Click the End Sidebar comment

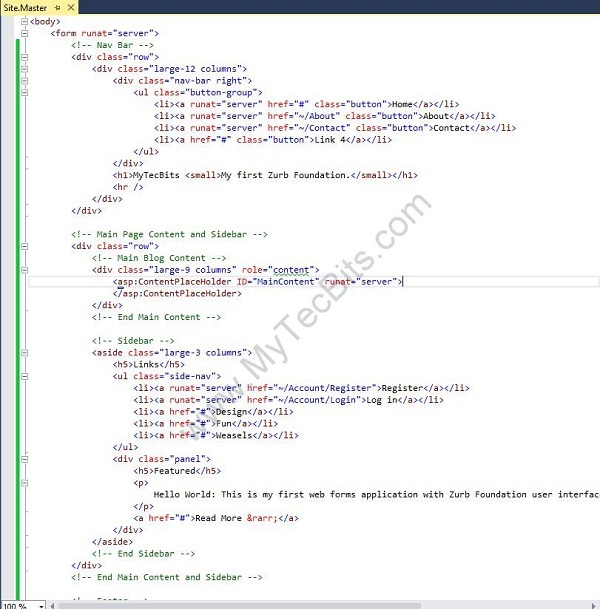(143, 554)
